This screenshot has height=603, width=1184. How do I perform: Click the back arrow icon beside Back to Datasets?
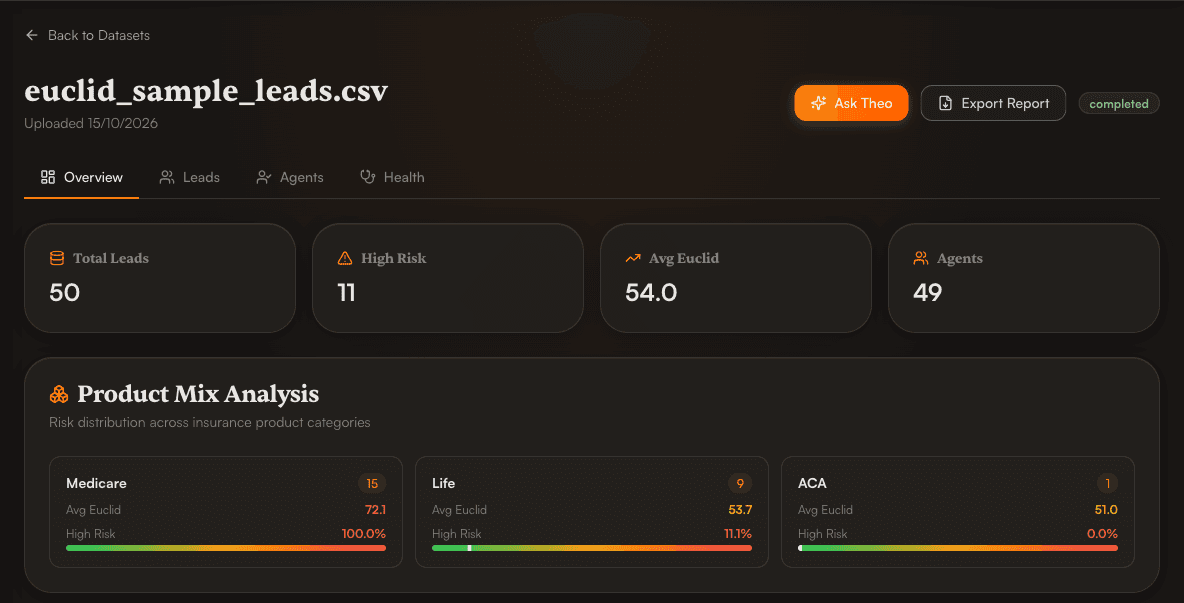pyautogui.click(x=32, y=35)
